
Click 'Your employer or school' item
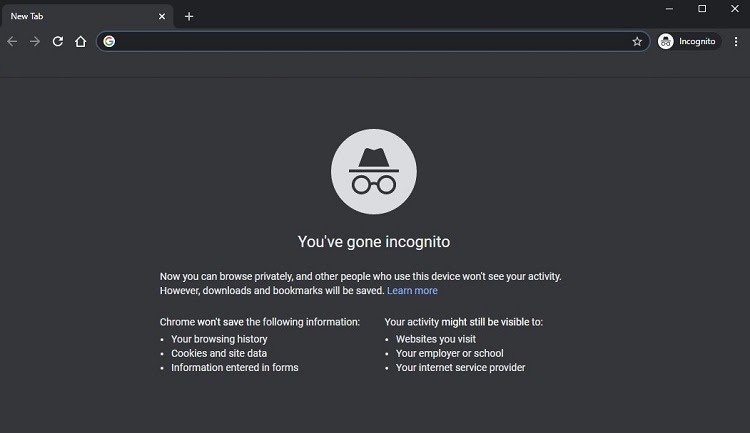(450, 353)
